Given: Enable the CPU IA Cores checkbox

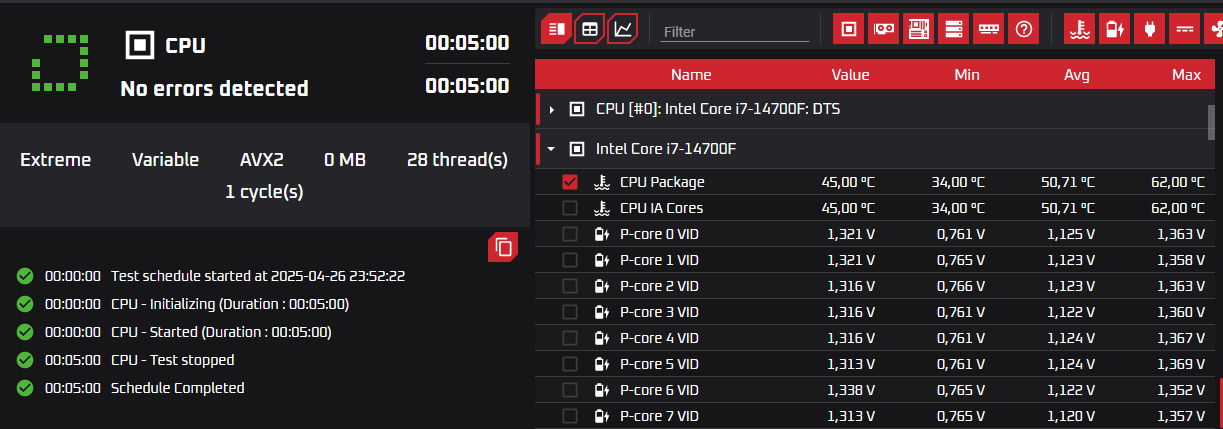Looking at the screenshot, I should [570, 208].
